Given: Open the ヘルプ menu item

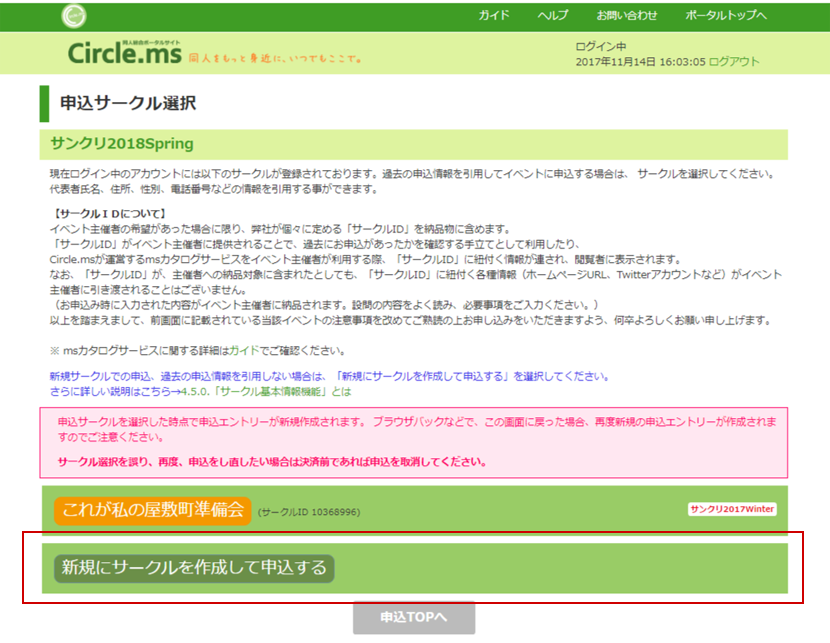Looking at the screenshot, I should (x=553, y=15).
